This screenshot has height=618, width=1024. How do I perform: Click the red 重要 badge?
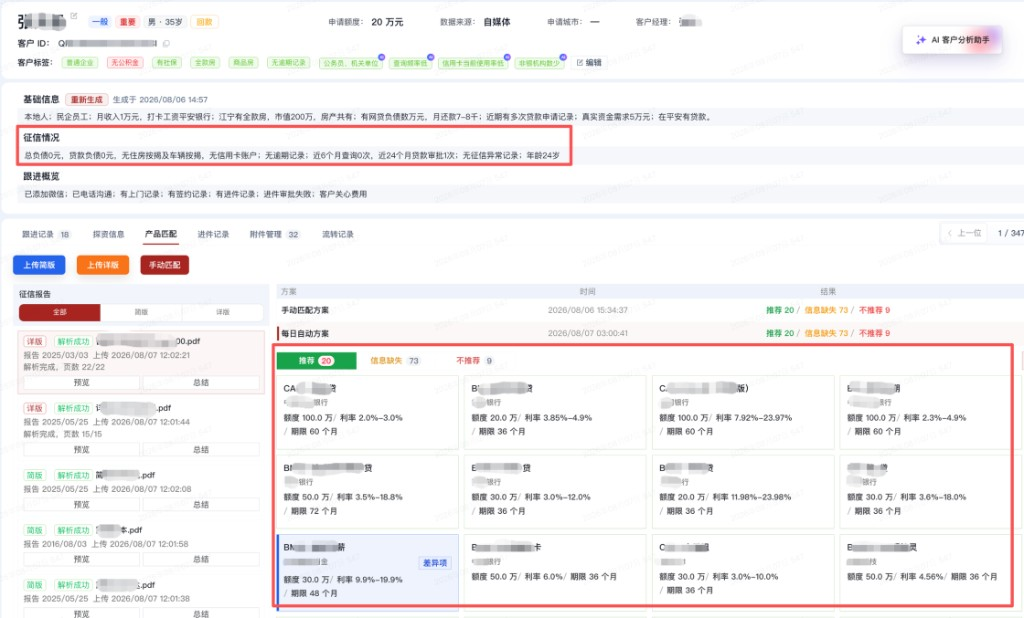(127, 22)
